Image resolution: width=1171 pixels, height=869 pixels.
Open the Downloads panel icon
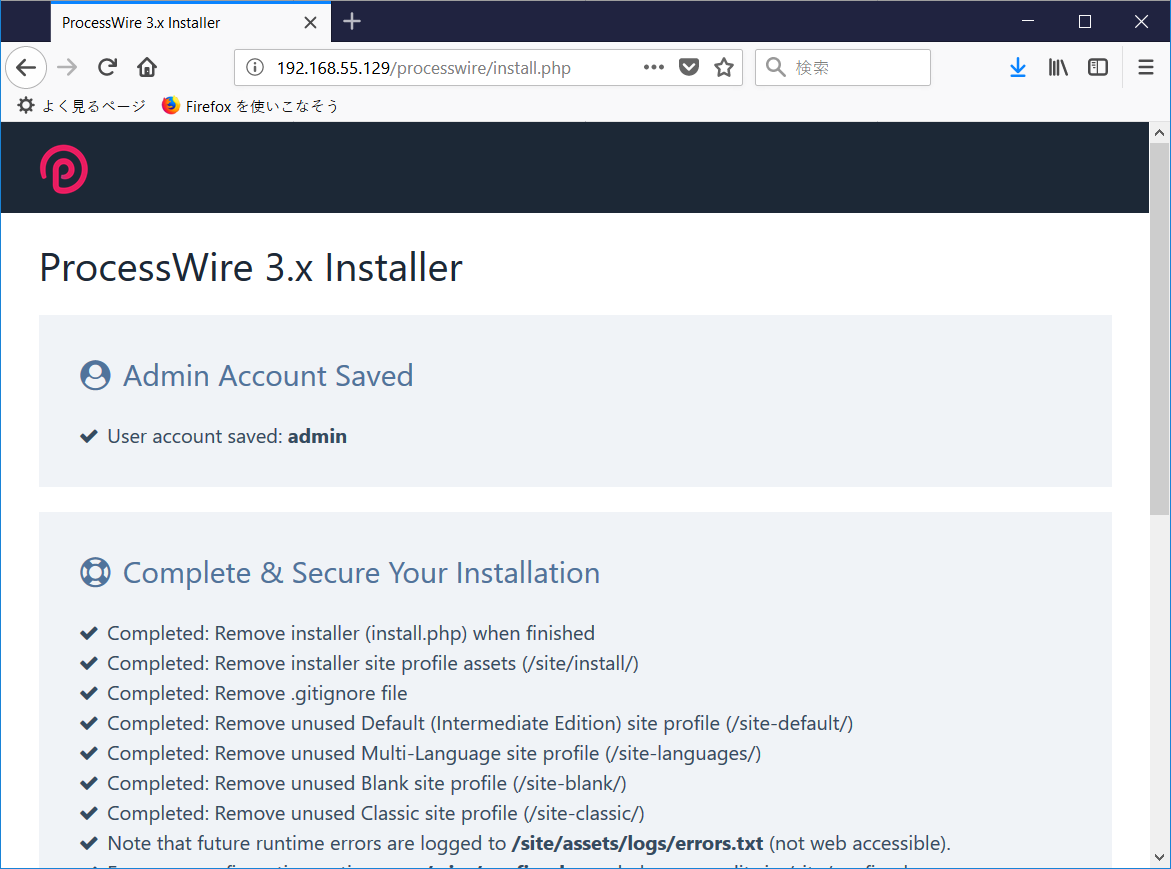pos(1018,67)
